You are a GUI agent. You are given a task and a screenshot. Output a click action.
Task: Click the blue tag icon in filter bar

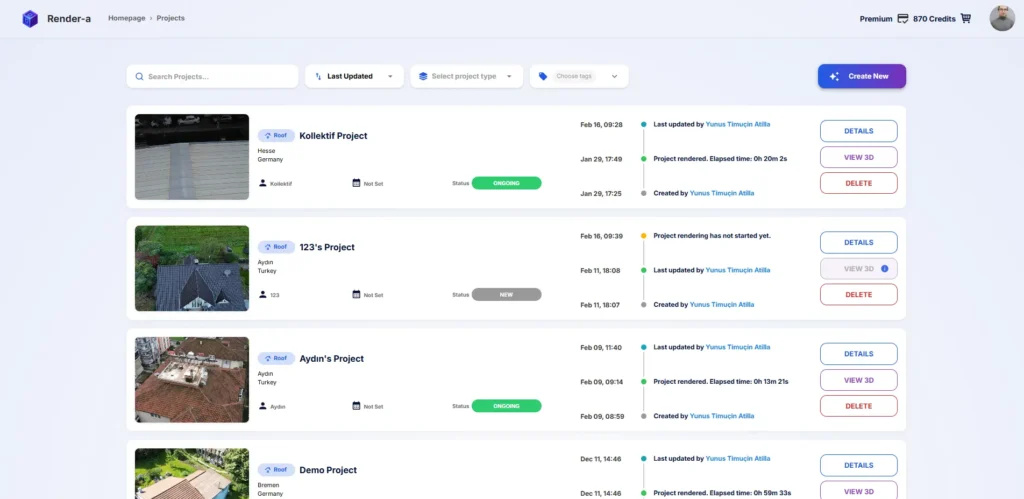coord(543,76)
